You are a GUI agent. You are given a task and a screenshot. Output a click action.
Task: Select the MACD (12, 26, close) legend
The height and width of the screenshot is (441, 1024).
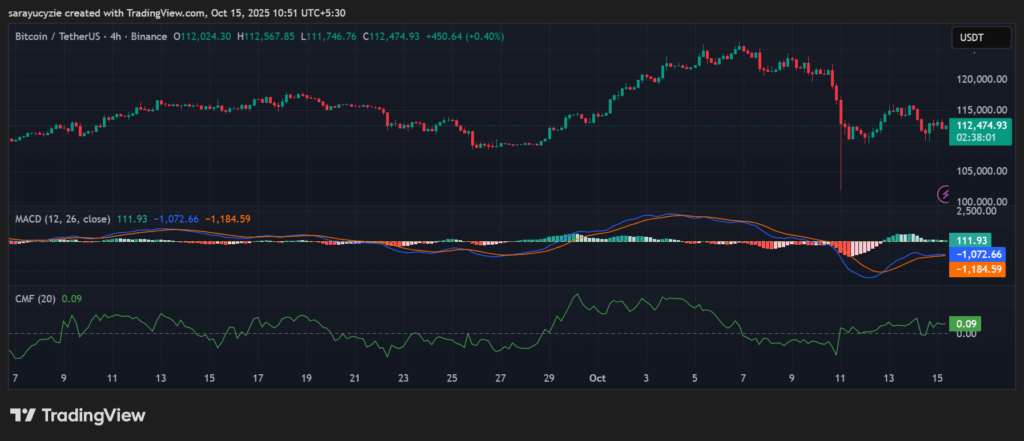[60, 219]
